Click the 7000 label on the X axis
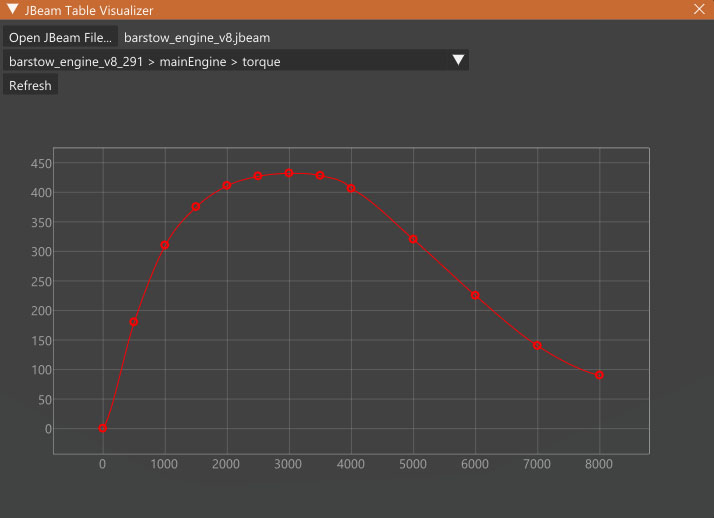Screen dimensions: 714x518 (x=537, y=464)
